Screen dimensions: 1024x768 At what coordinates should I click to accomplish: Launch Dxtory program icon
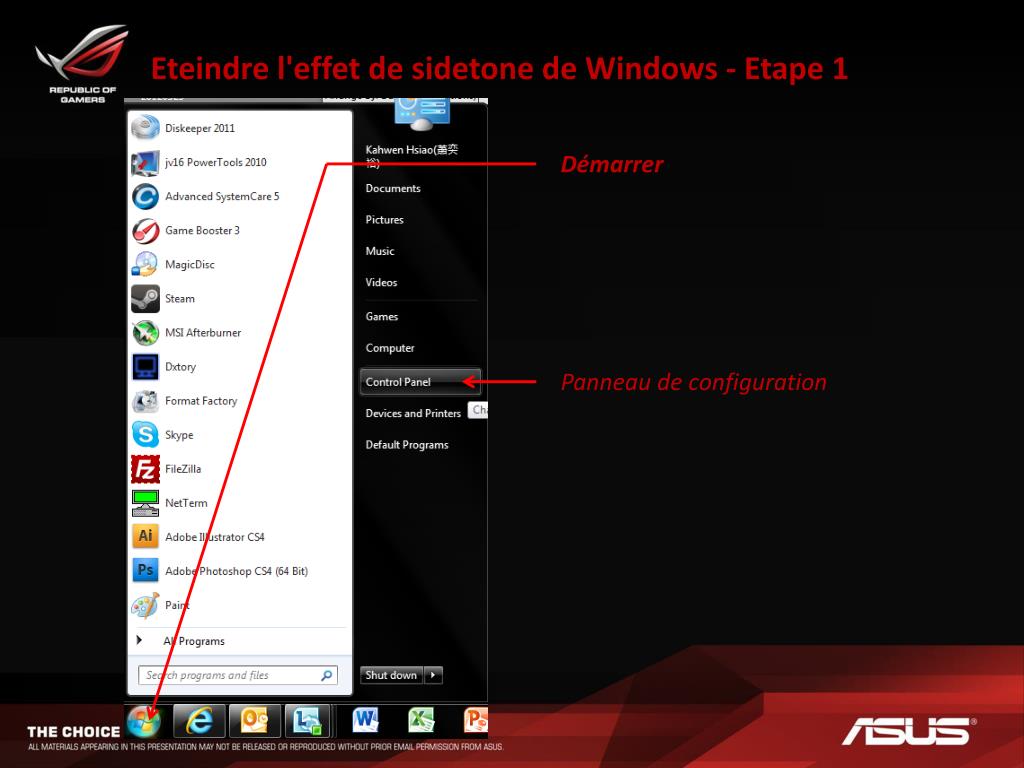pos(145,366)
